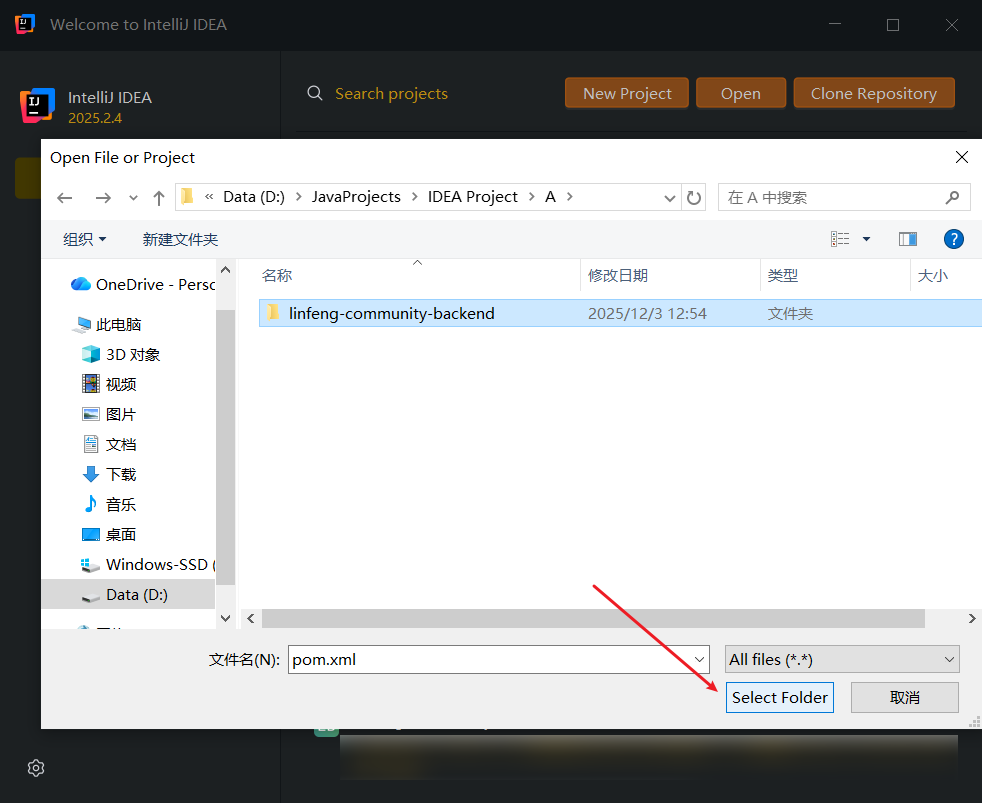Open All files (*.*) filter dropdown
The width and height of the screenshot is (982, 803).
pyautogui.click(x=842, y=660)
